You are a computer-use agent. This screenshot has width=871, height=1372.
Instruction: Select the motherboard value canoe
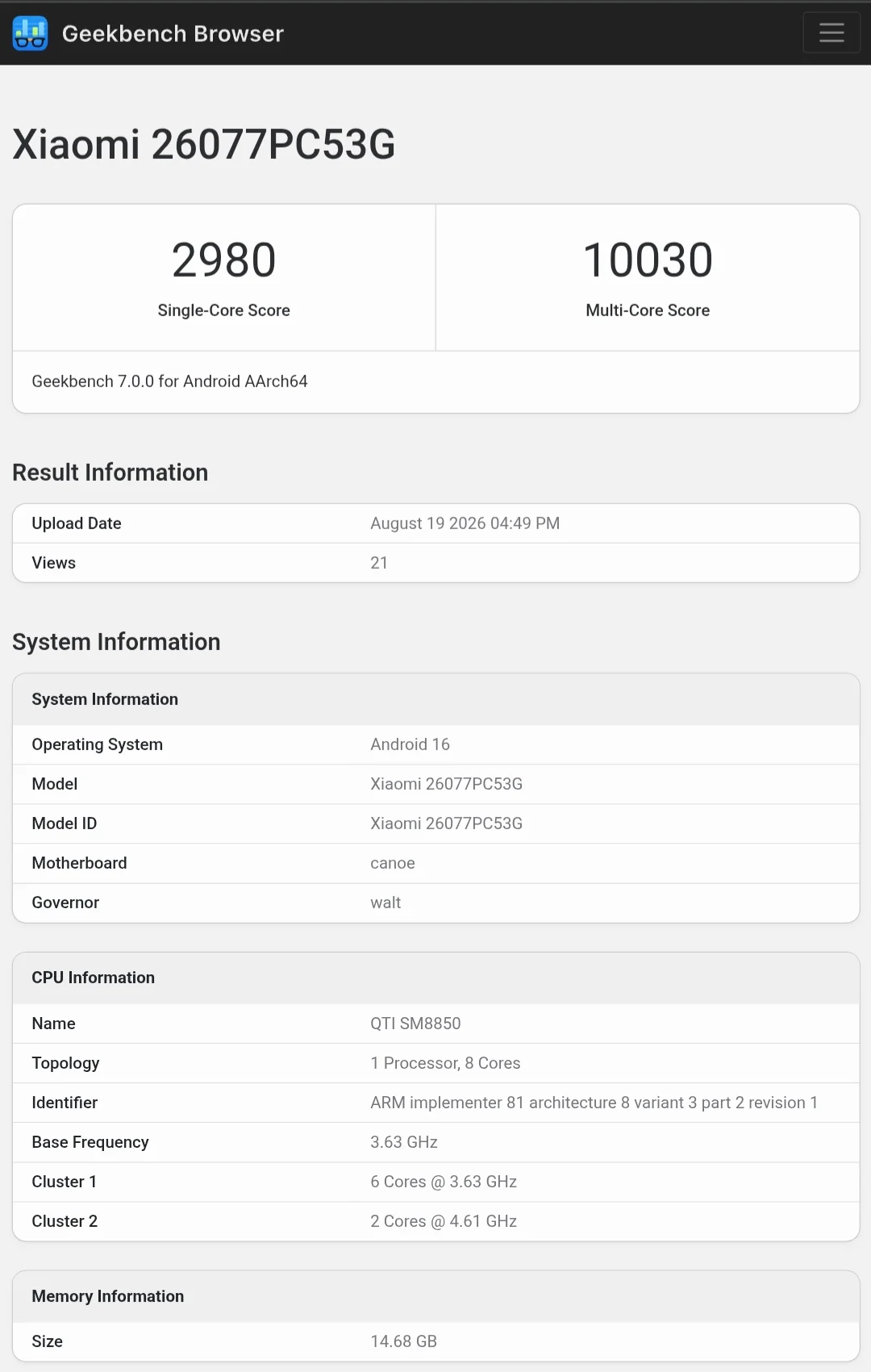[393, 863]
